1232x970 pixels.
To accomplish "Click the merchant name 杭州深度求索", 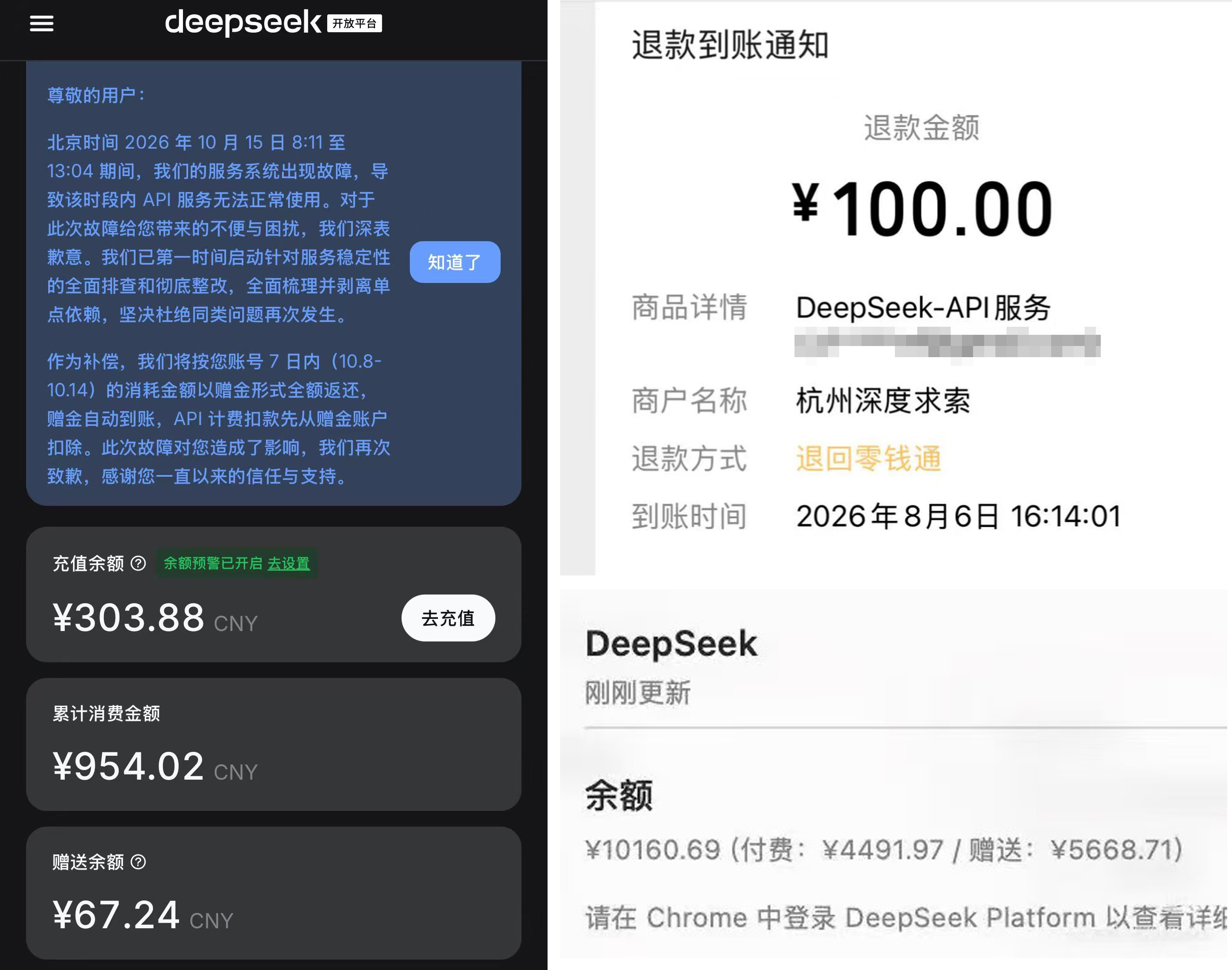I will click(x=883, y=401).
